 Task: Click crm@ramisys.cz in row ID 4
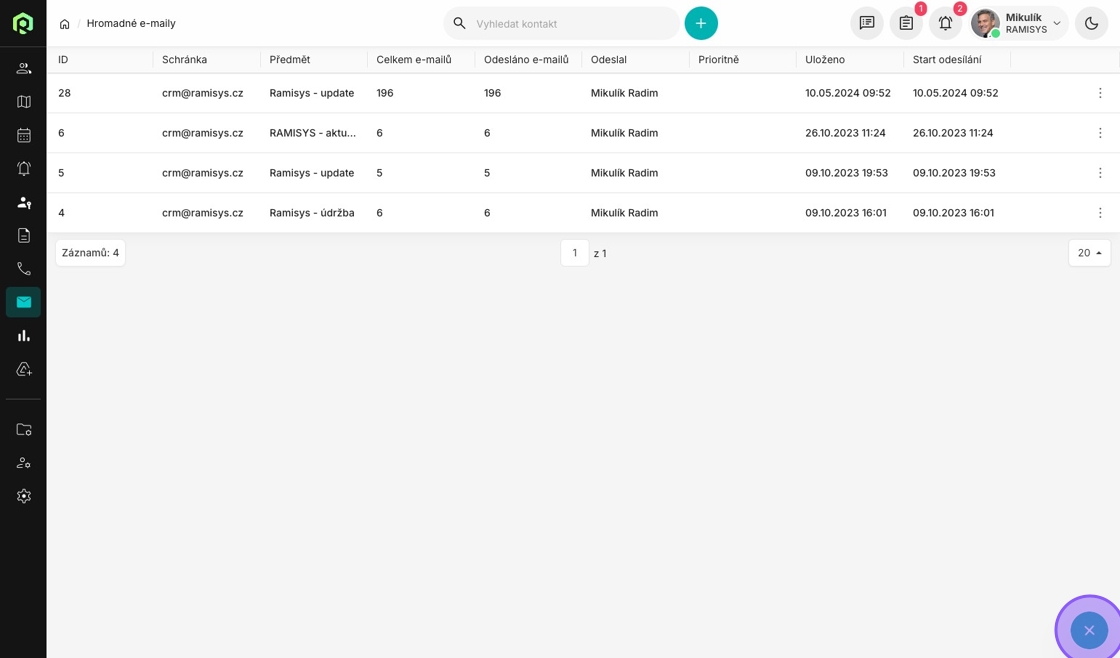[x=203, y=213]
